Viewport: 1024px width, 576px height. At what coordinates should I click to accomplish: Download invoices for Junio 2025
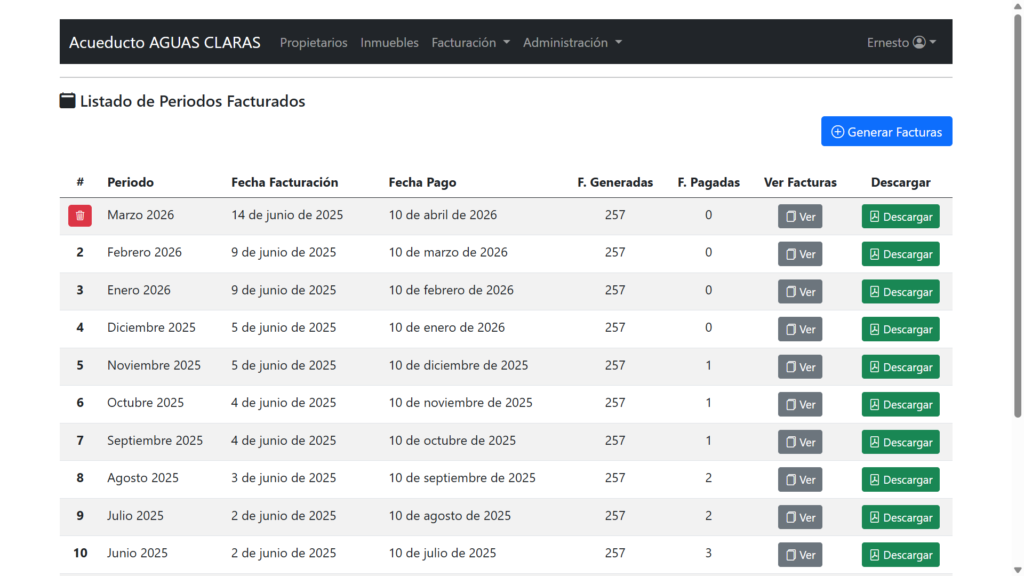900,555
